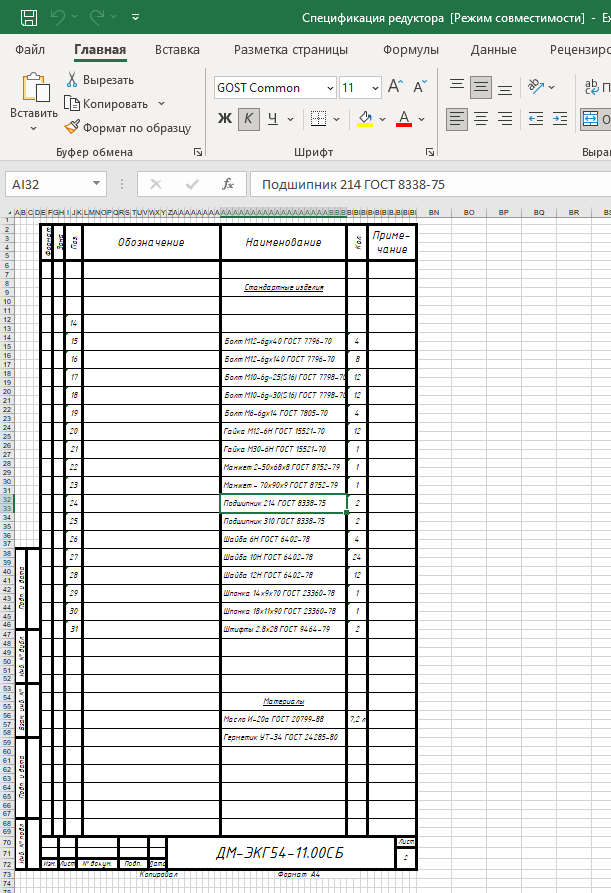611x893 pixels.
Task: Align text to the left
Action: [457, 119]
